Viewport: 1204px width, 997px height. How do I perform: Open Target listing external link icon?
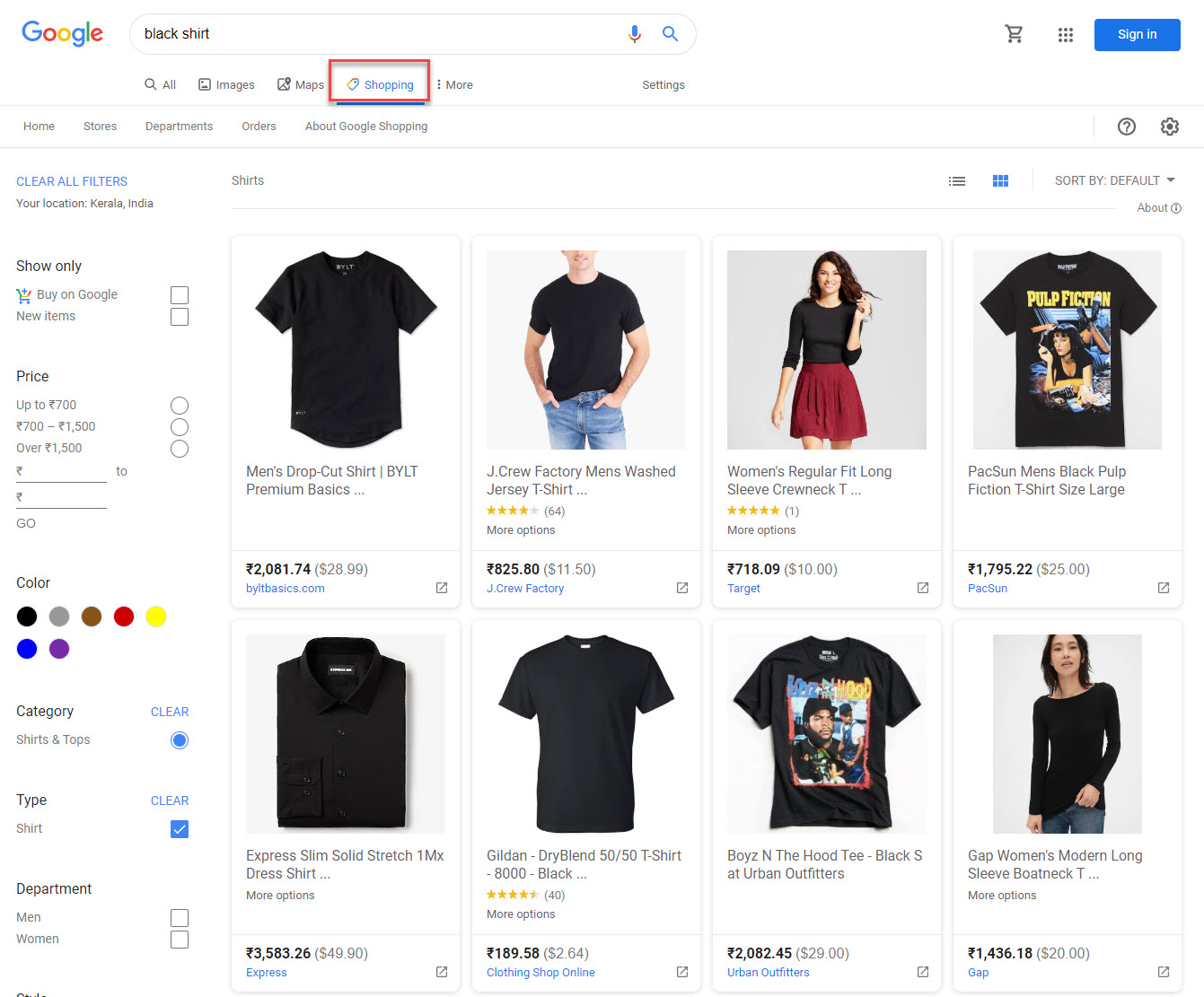[x=923, y=588]
